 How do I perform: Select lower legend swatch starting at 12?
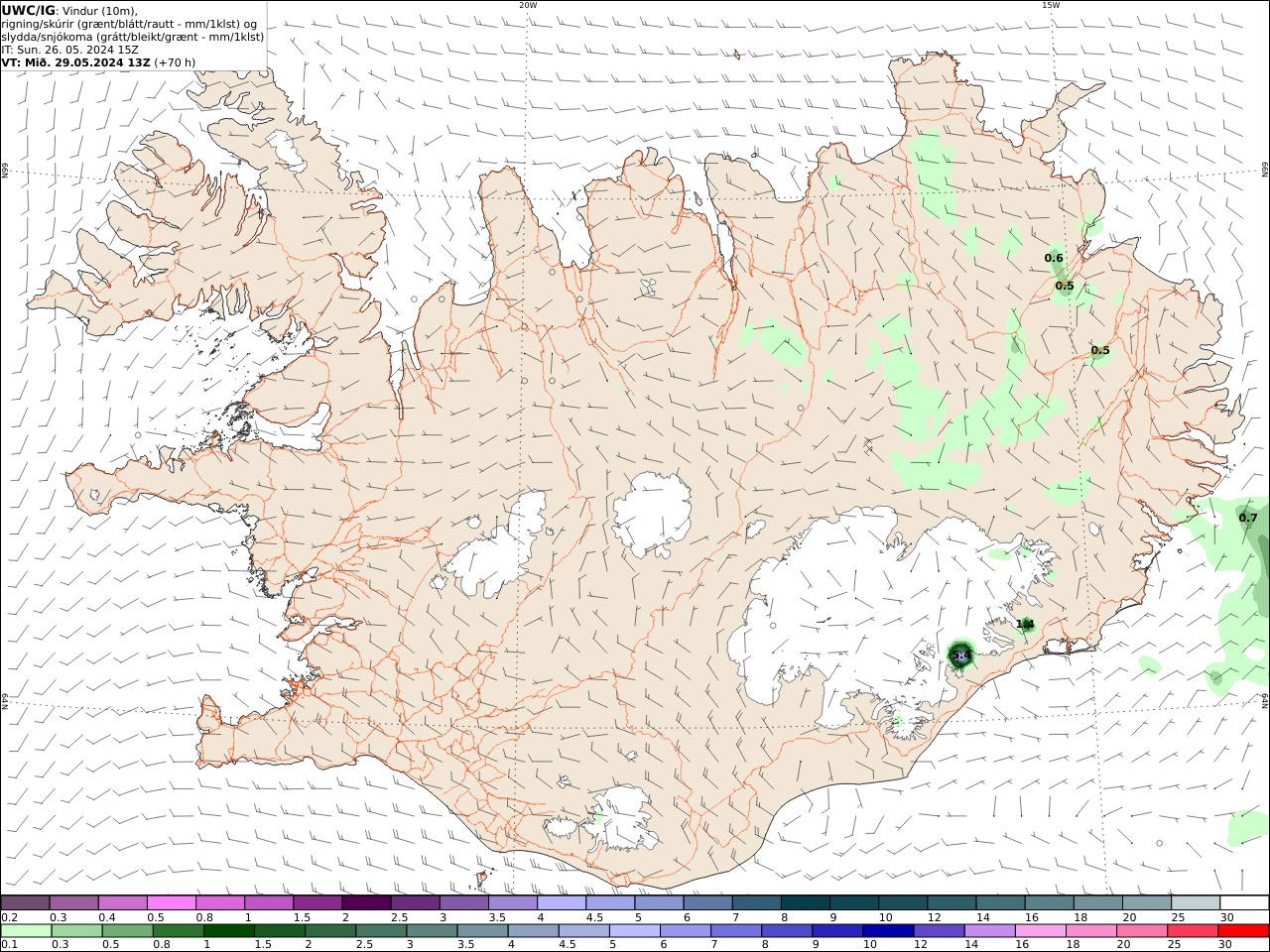pos(939,931)
